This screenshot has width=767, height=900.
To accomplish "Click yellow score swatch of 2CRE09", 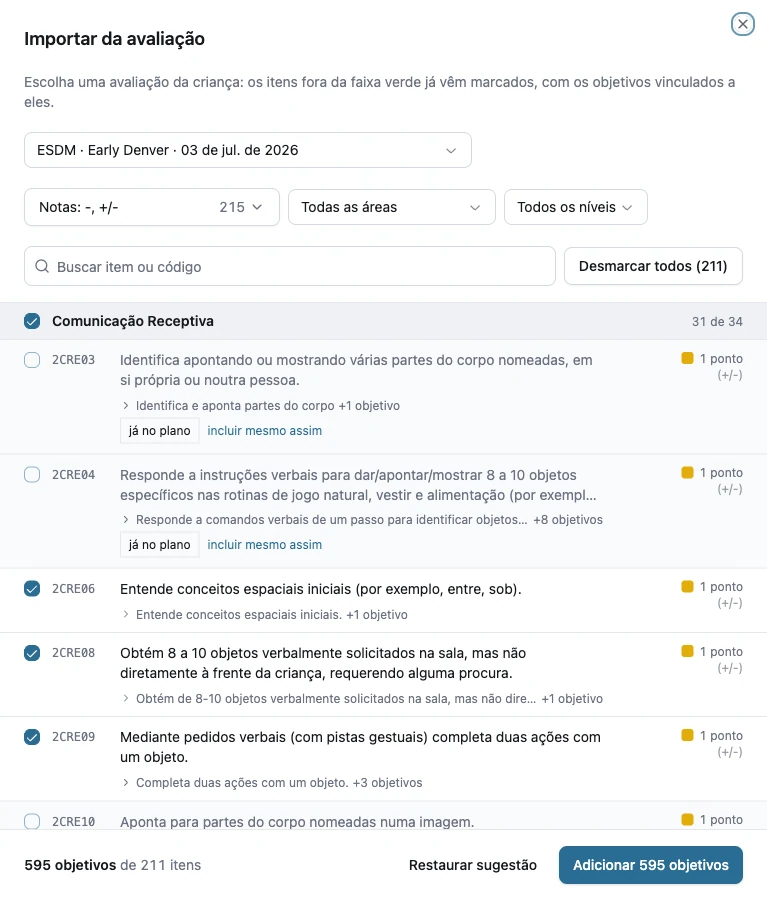I will 687,735.
